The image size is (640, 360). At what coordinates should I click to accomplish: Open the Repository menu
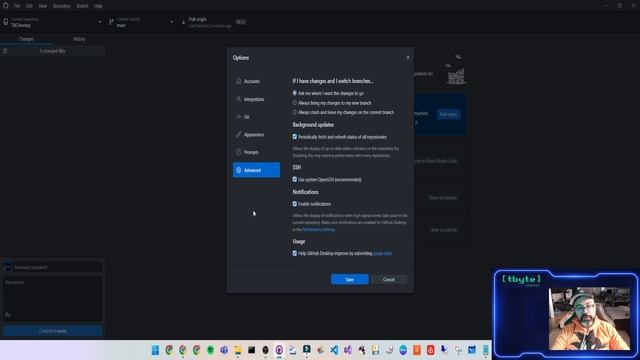[x=62, y=6]
